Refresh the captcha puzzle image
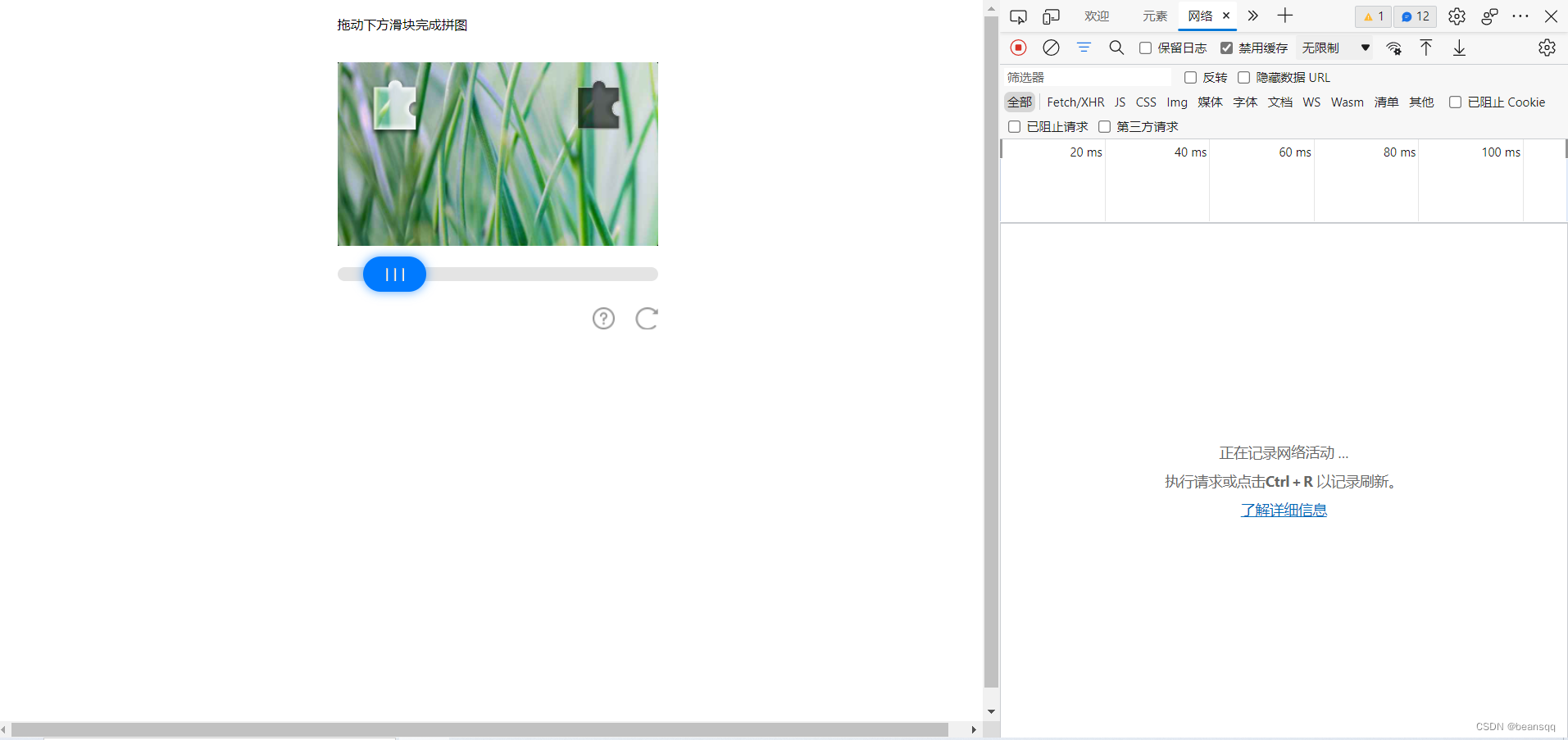Image resolution: width=1568 pixels, height=740 pixels. 647,318
